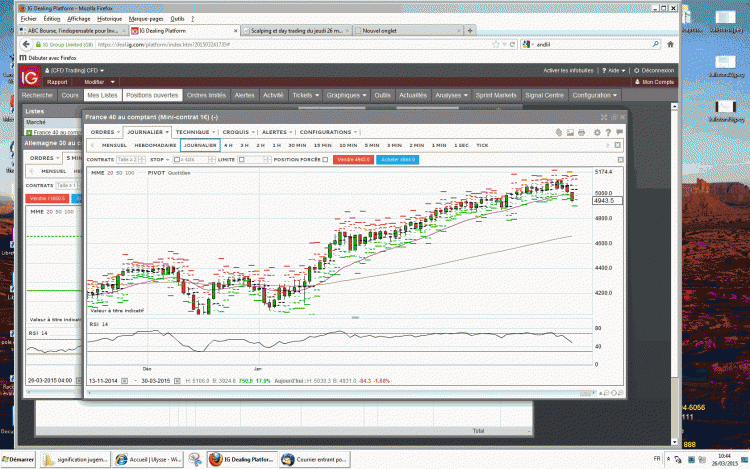This screenshot has width=750, height=469.
Task: Reset chart zoom icon
Action: [x=613, y=393]
